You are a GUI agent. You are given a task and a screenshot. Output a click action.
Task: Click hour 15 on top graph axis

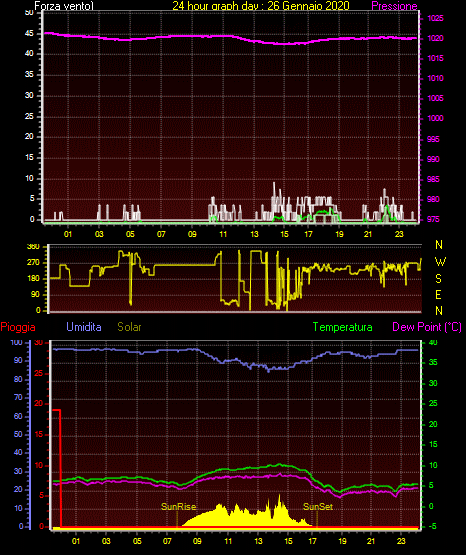tap(284, 234)
